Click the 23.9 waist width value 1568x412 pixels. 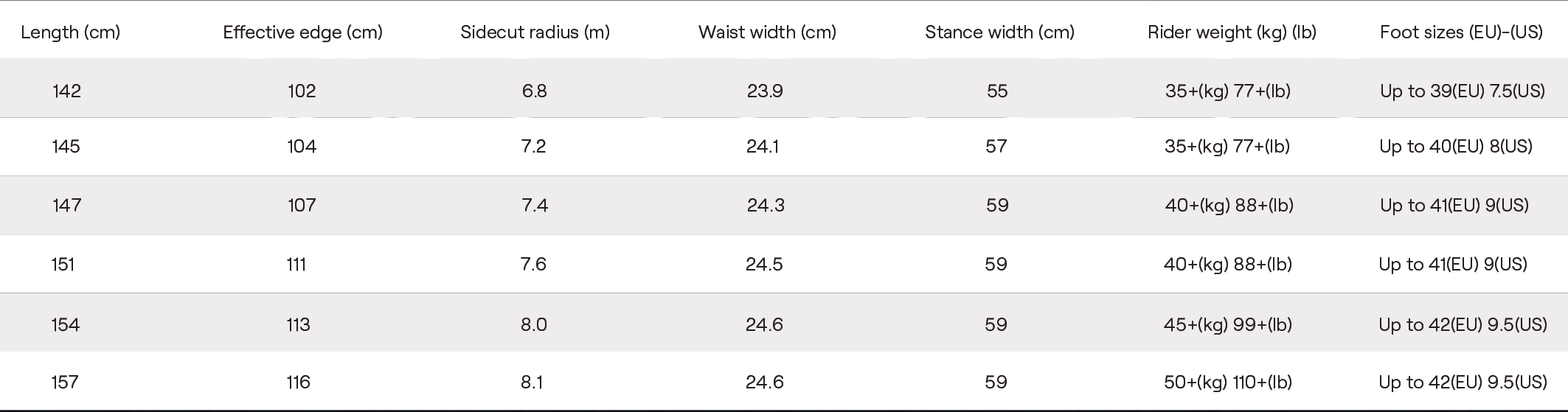coord(765,91)
